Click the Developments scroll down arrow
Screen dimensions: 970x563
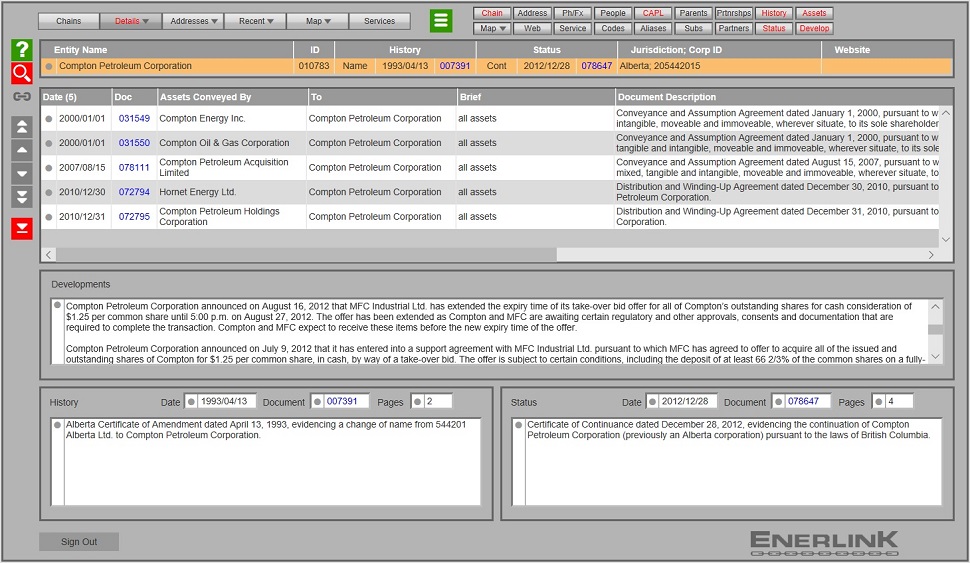[x=935, y=356]
